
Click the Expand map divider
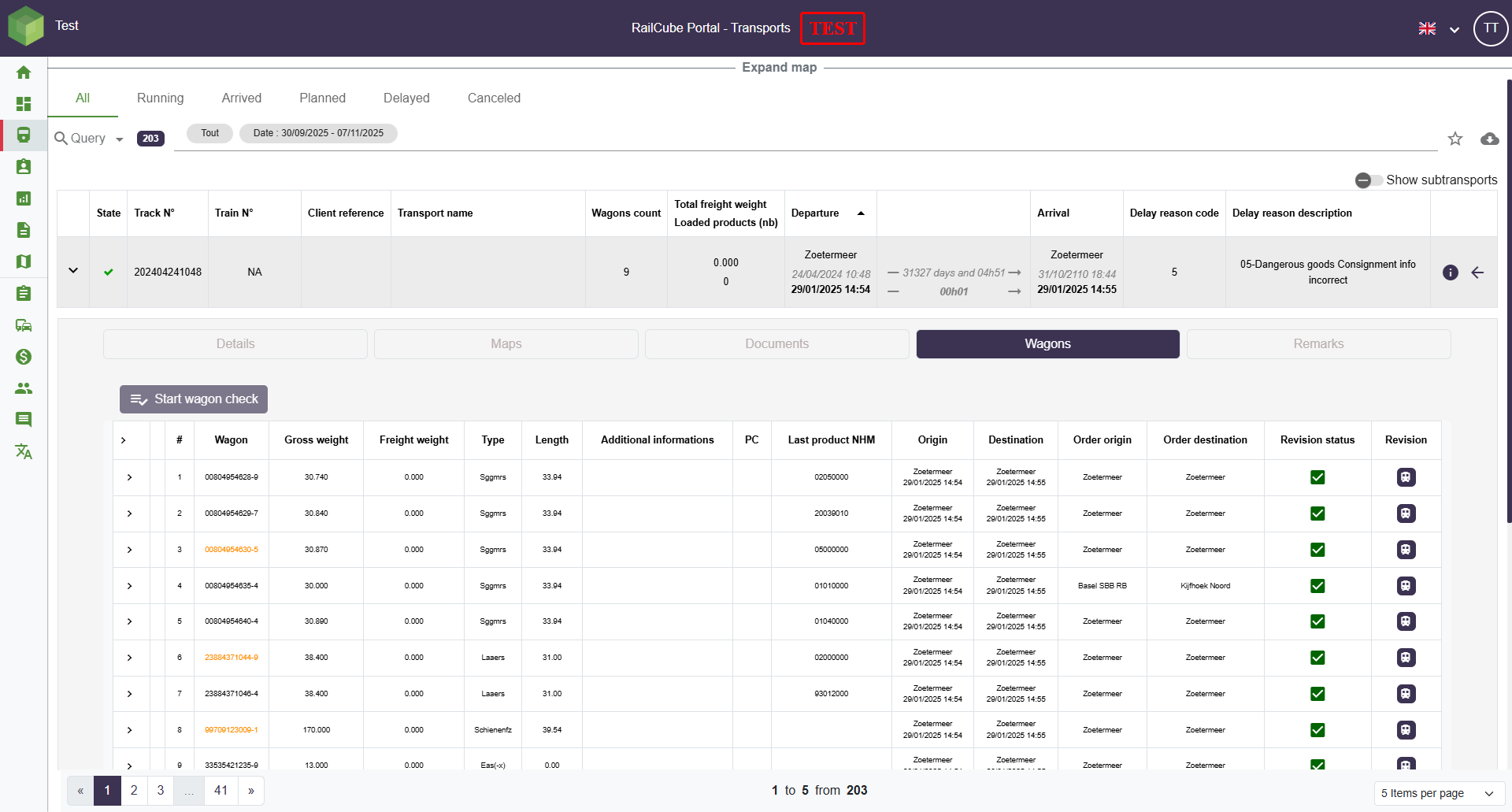[779, 68]
